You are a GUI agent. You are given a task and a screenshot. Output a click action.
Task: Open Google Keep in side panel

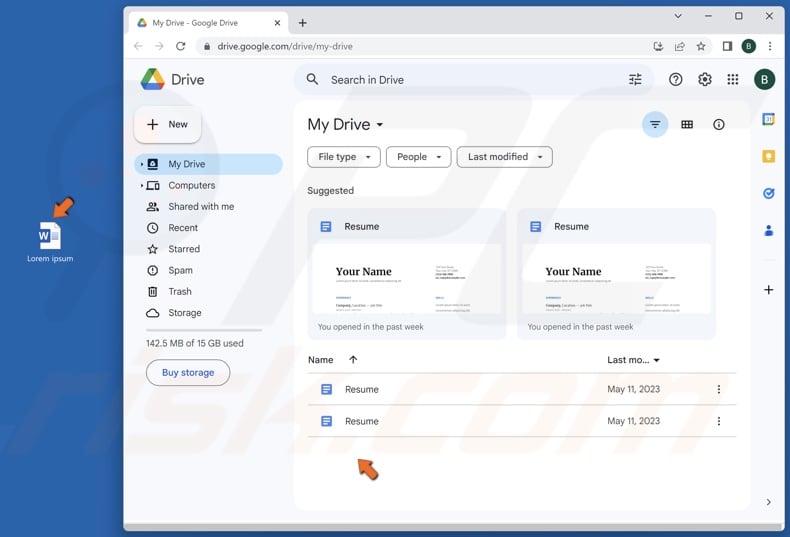tap(768, 157)
